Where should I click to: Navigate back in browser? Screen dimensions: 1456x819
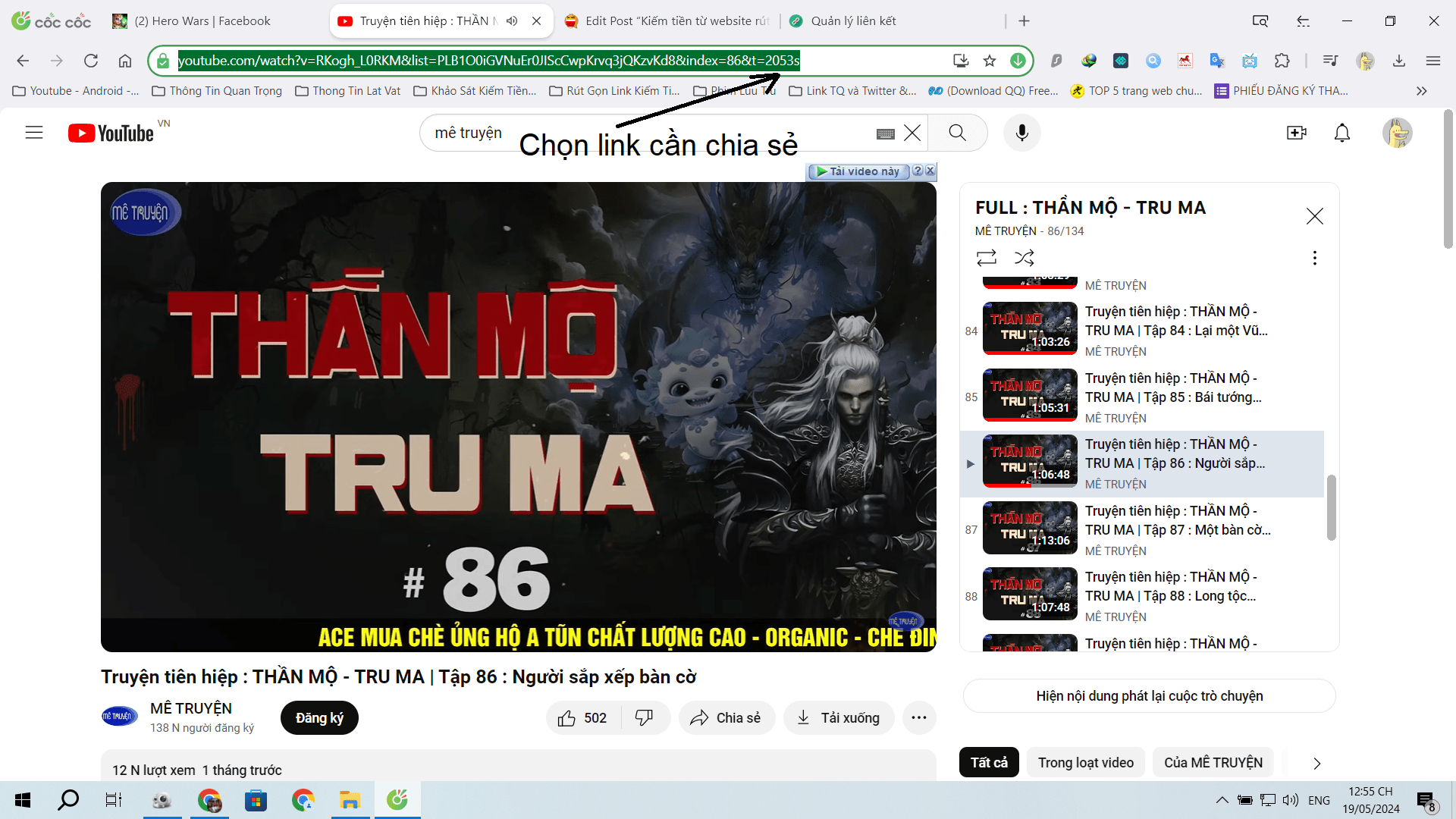pyautogui.click(x=23, y=61)
